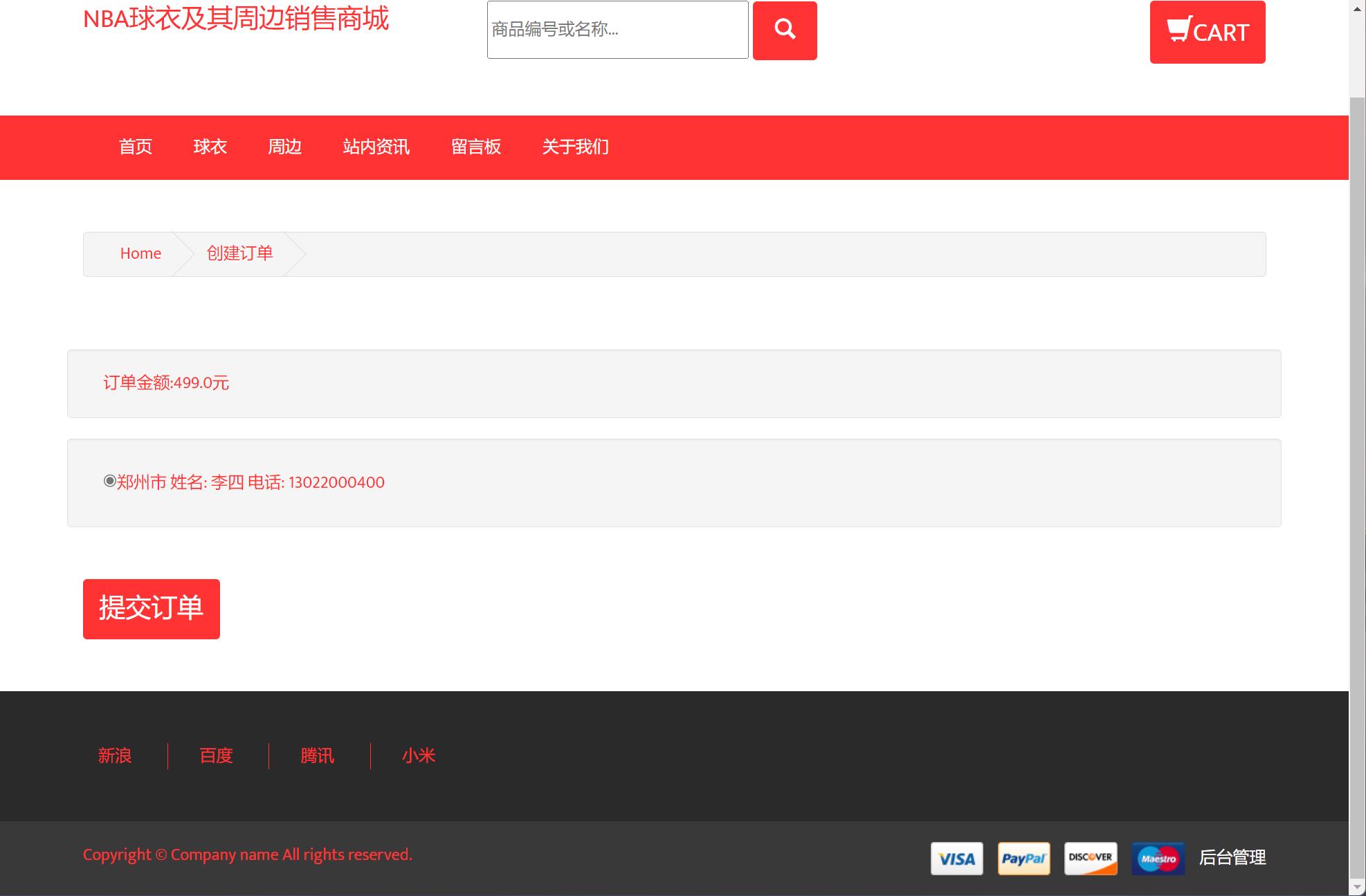Click the 提交订单 submit button
This screenshot has width=1366, height=896.
(x=151, y=609)
